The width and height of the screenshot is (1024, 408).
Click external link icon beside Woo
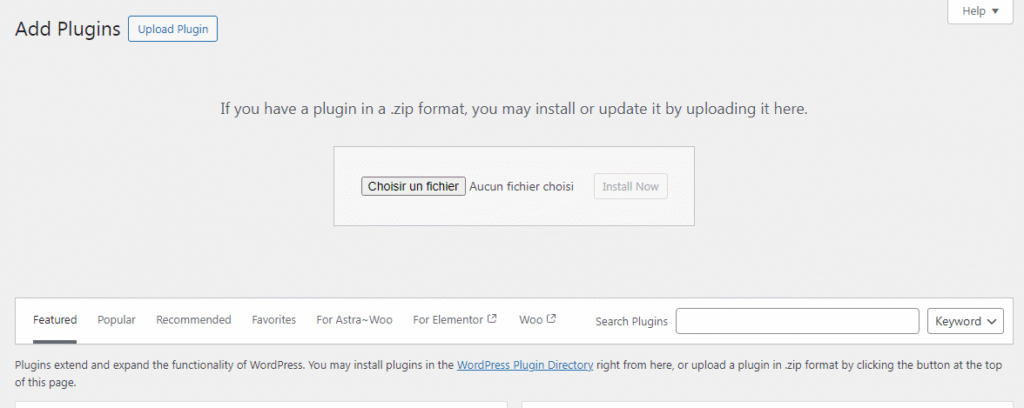pyautogui.click(x=551, y=320)
